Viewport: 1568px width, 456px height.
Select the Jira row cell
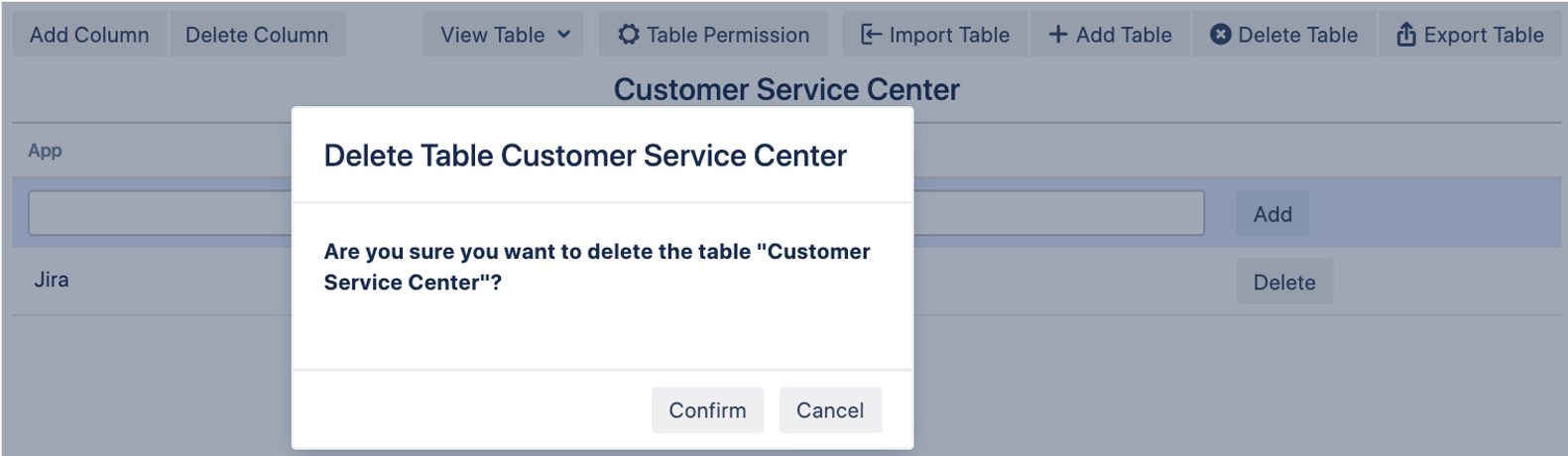pos(52,281)
